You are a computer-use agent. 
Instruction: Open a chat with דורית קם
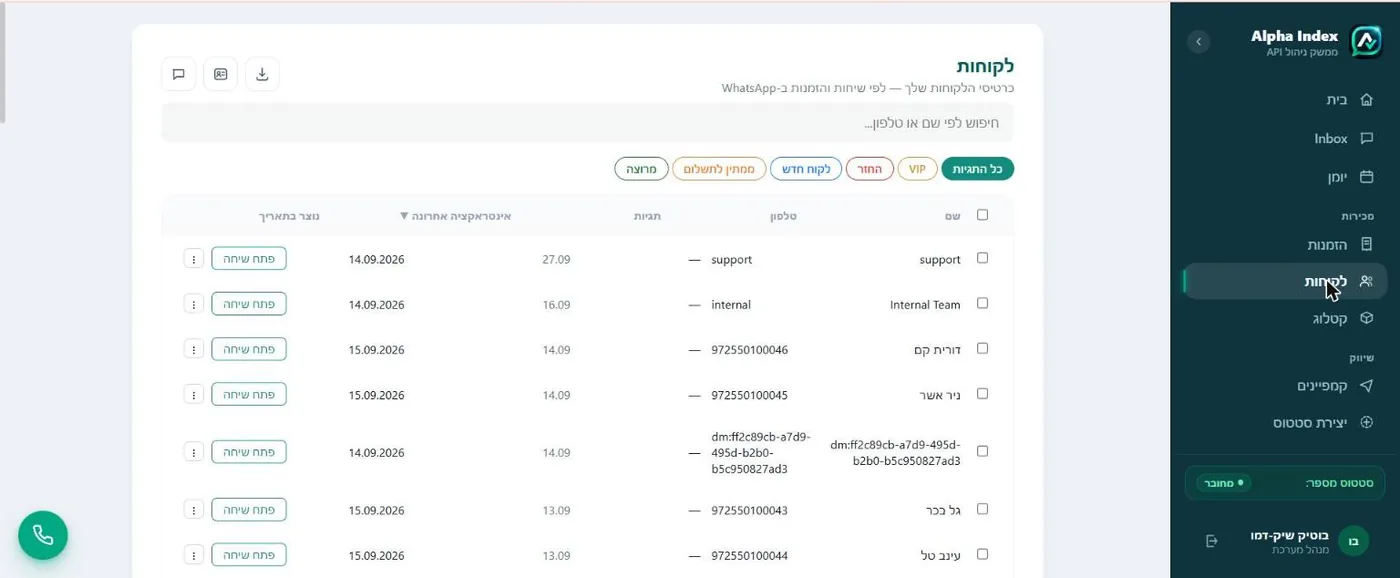tap(249, 349)
